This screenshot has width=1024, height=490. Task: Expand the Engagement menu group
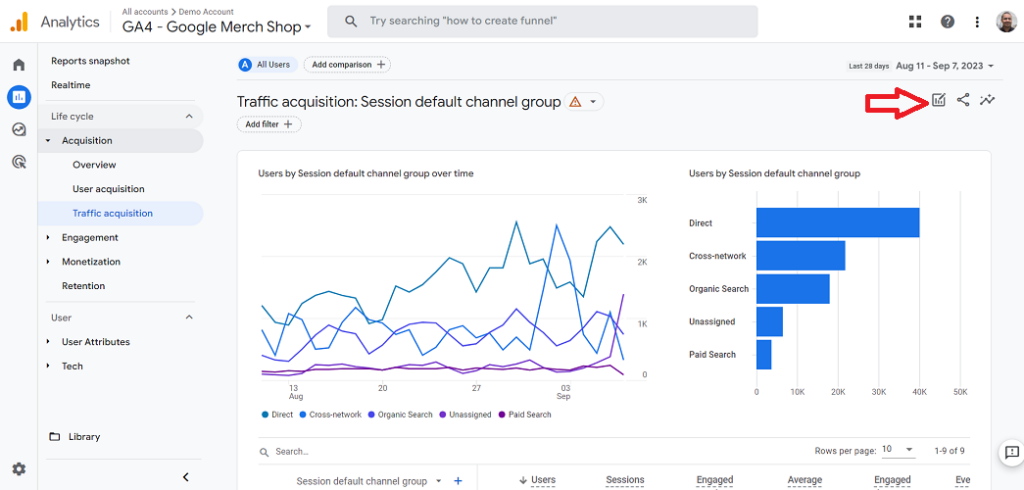pyautogui.click(x=48, y=238)
